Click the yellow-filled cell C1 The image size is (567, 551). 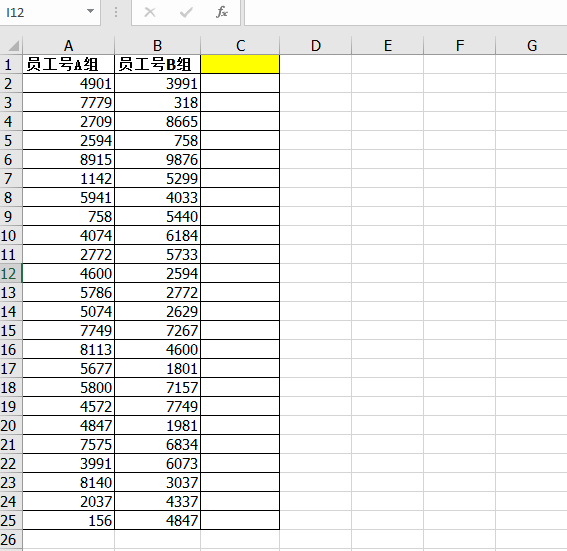240,64
